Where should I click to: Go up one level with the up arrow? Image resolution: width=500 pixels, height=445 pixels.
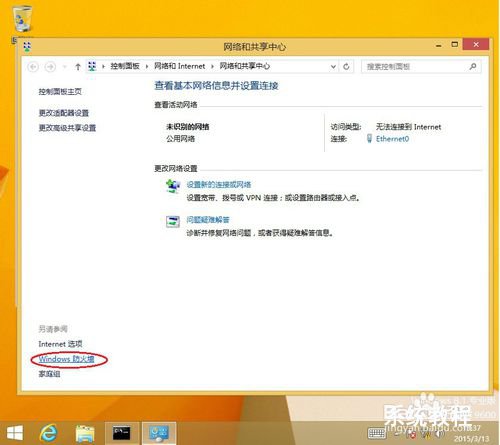point(78,67)
